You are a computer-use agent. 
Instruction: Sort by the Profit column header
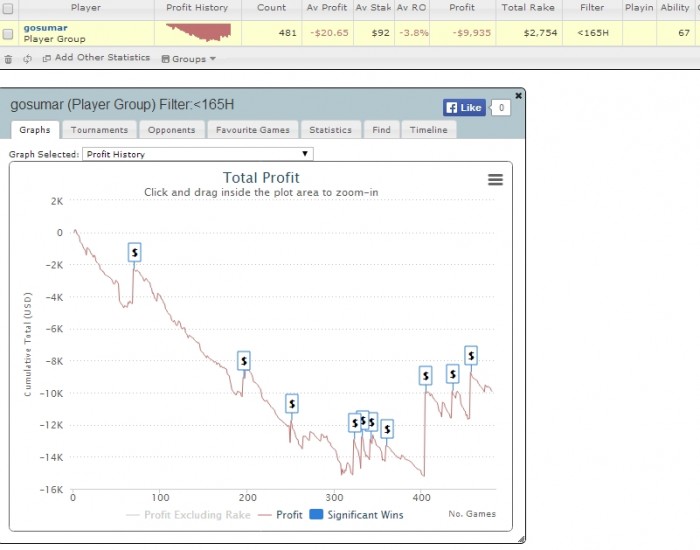click(462, 8)
